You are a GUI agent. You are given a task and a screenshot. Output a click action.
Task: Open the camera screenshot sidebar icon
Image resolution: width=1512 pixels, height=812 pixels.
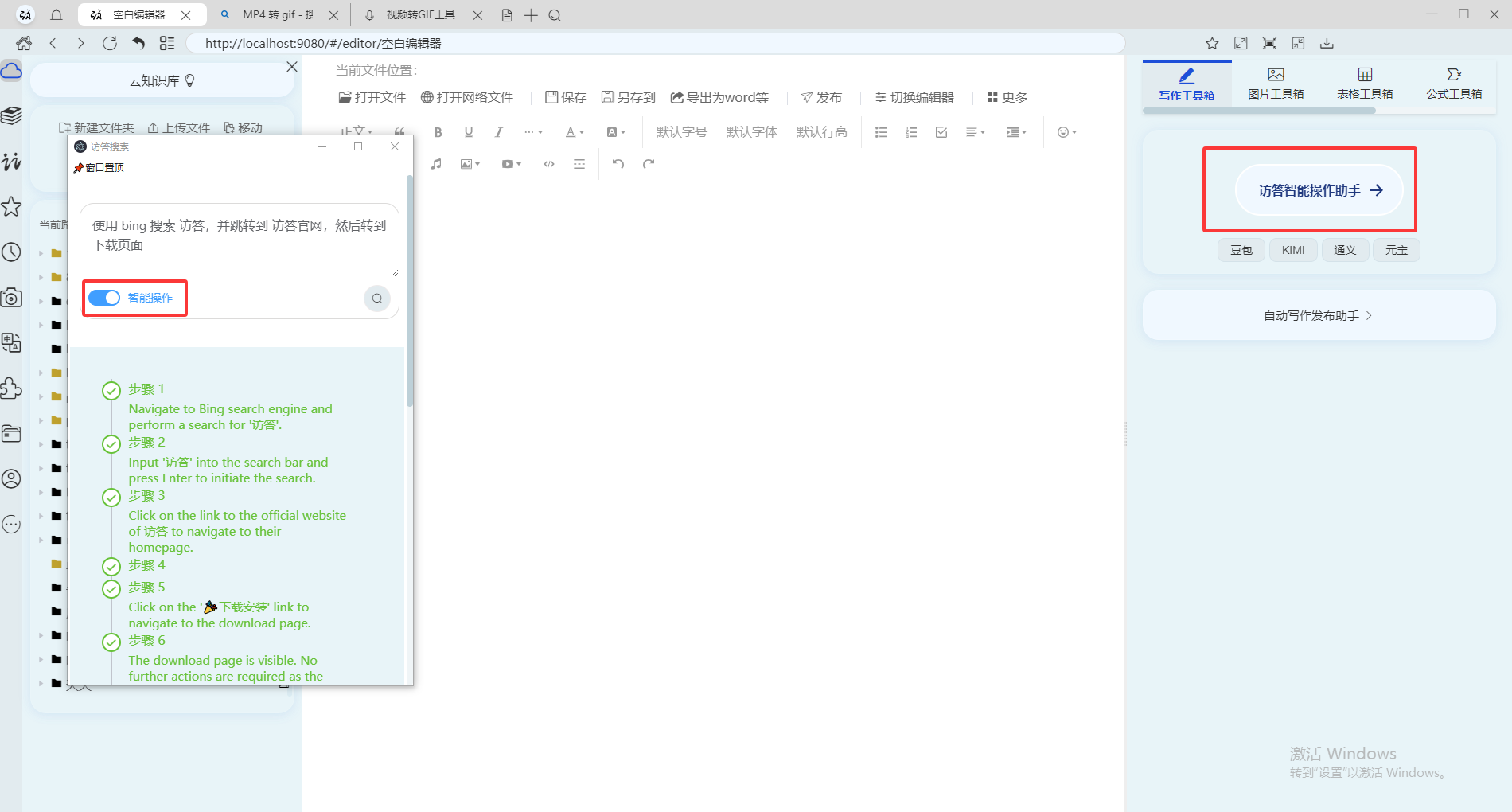(12, 299)
